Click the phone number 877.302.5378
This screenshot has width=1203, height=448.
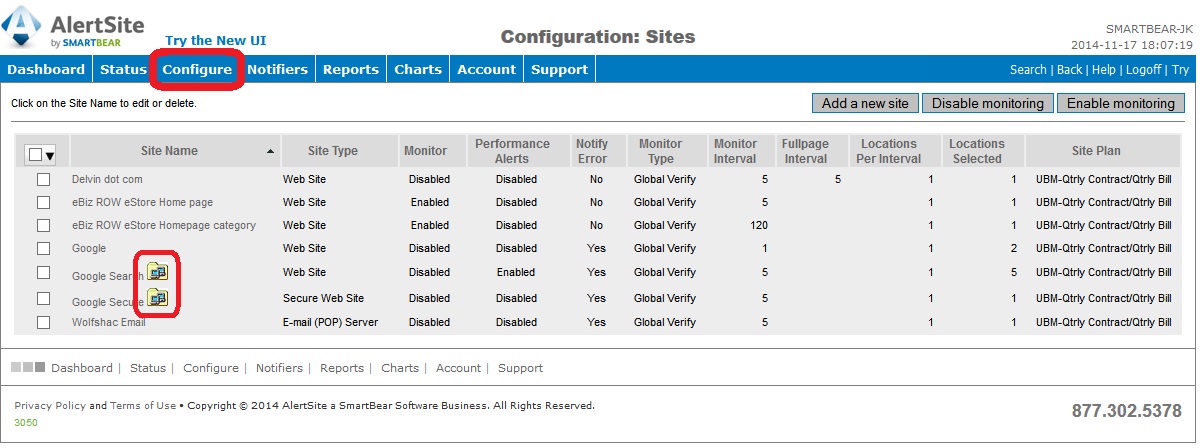[x=1126, y=411]
